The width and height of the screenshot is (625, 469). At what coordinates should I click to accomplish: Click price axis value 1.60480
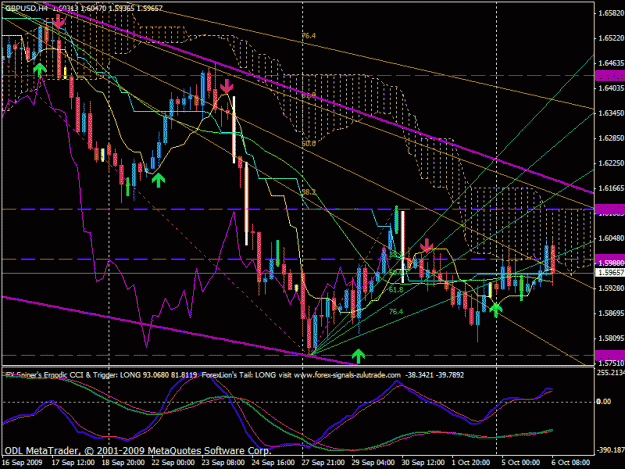(x=611, y=238)
